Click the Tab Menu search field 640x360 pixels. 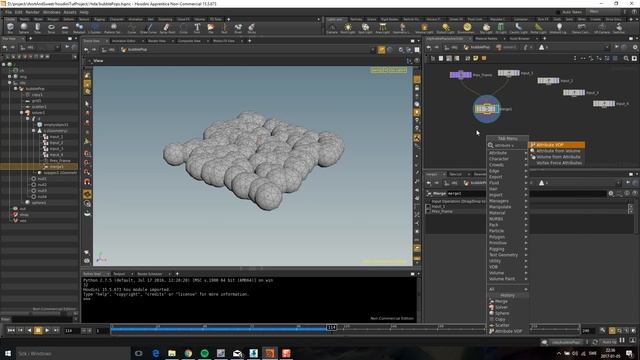507,145
